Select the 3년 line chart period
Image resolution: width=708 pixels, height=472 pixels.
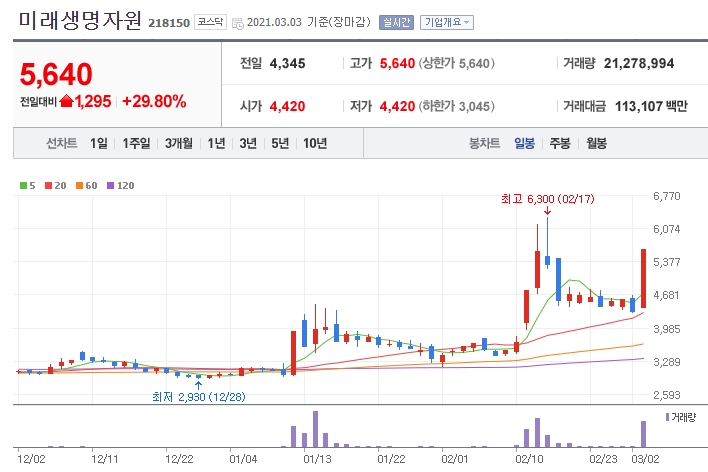(248, 144)
